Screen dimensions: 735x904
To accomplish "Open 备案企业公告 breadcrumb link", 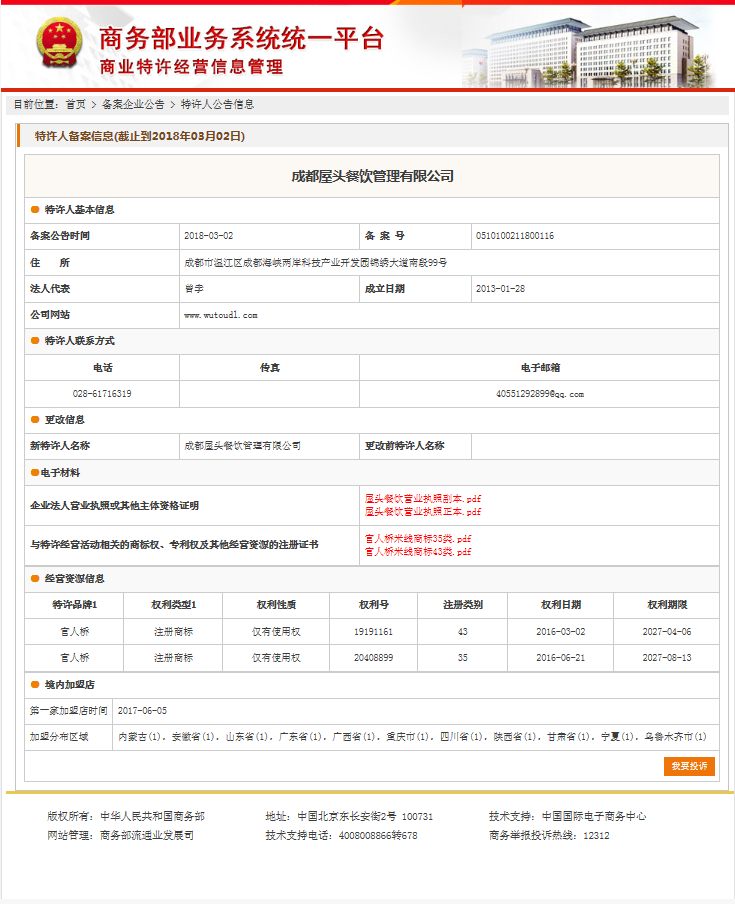I will [133, 104].
